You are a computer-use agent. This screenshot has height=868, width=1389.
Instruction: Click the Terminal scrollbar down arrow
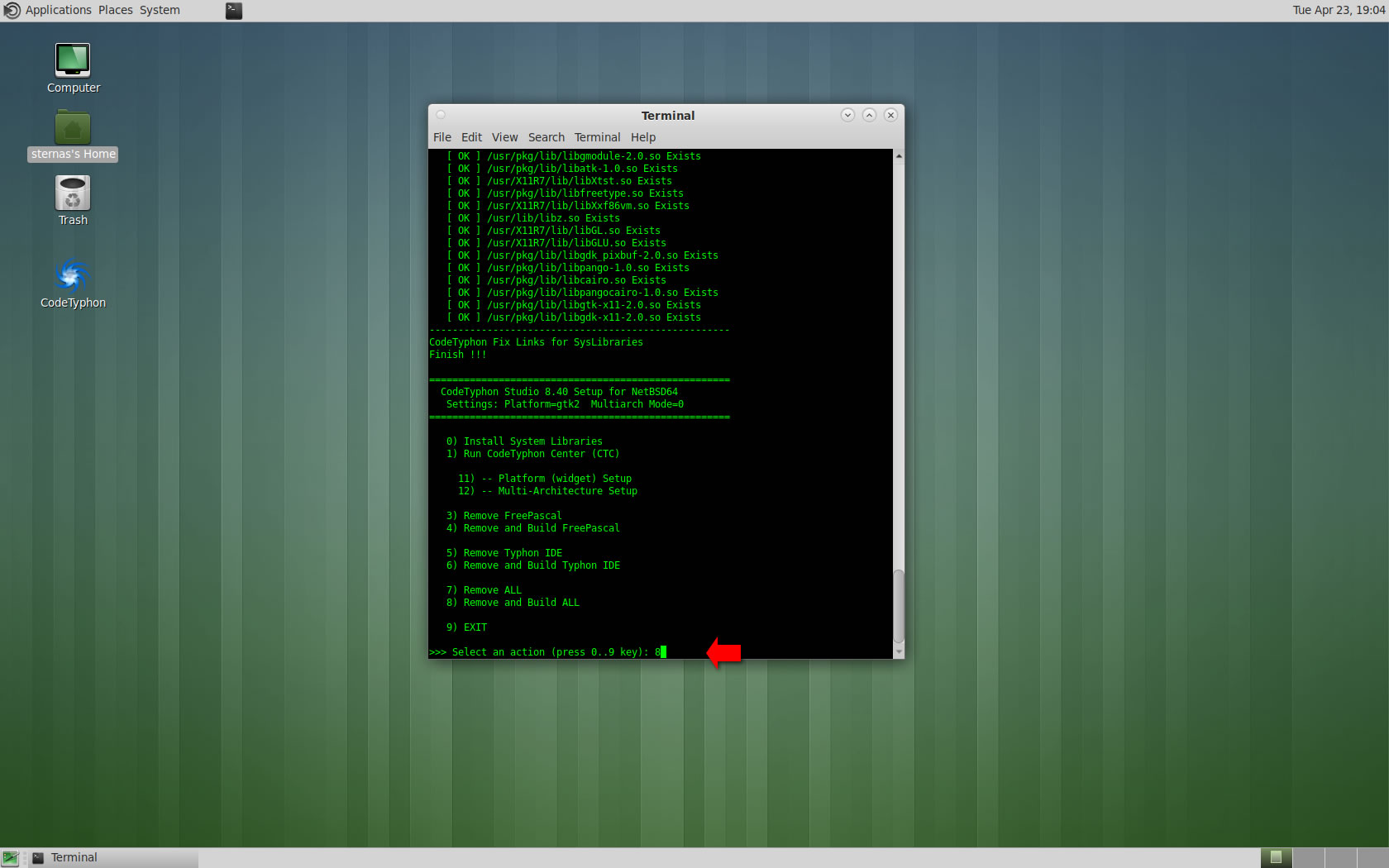click(x=899, y=652)
